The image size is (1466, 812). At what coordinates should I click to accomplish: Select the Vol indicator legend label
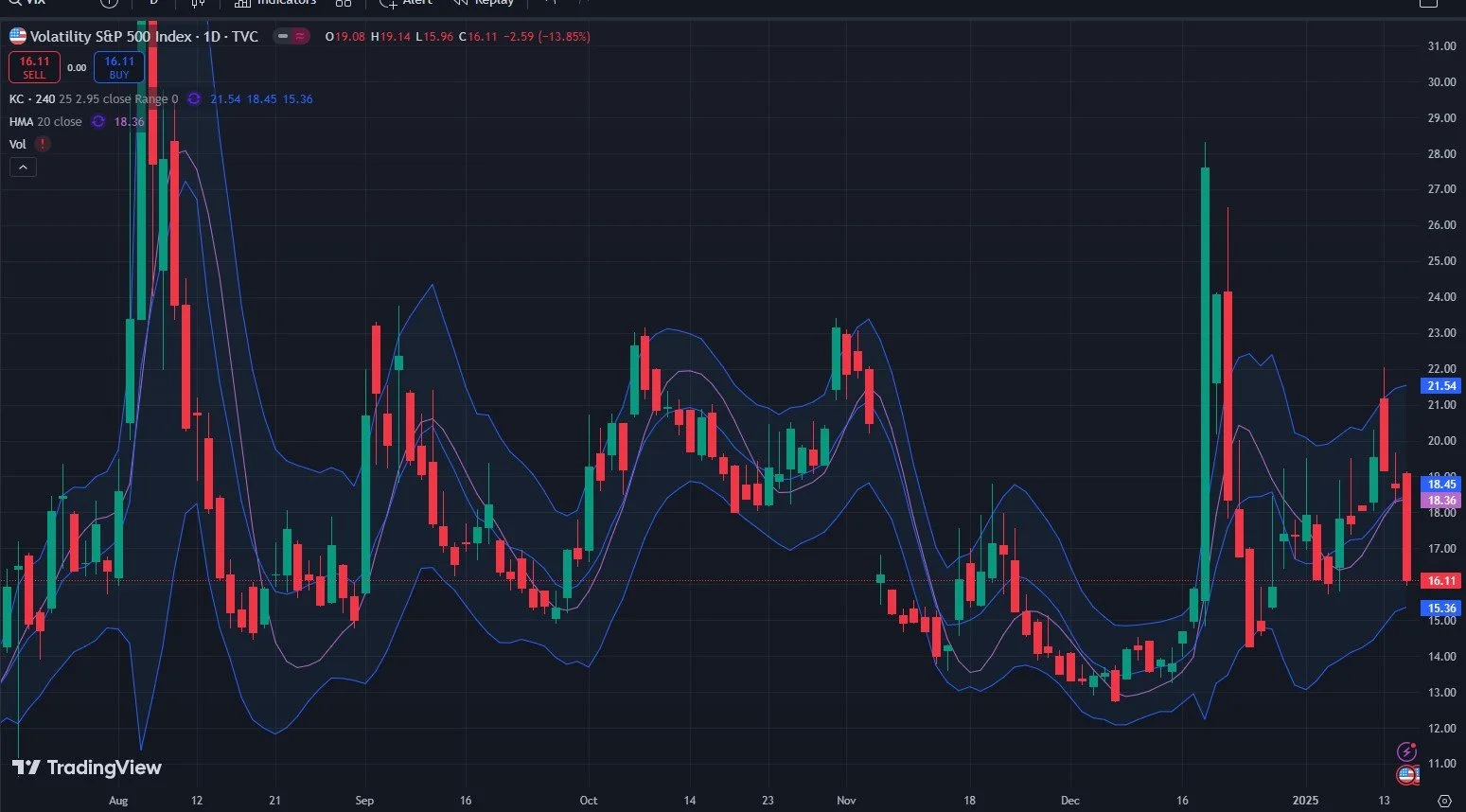[17, 144]
